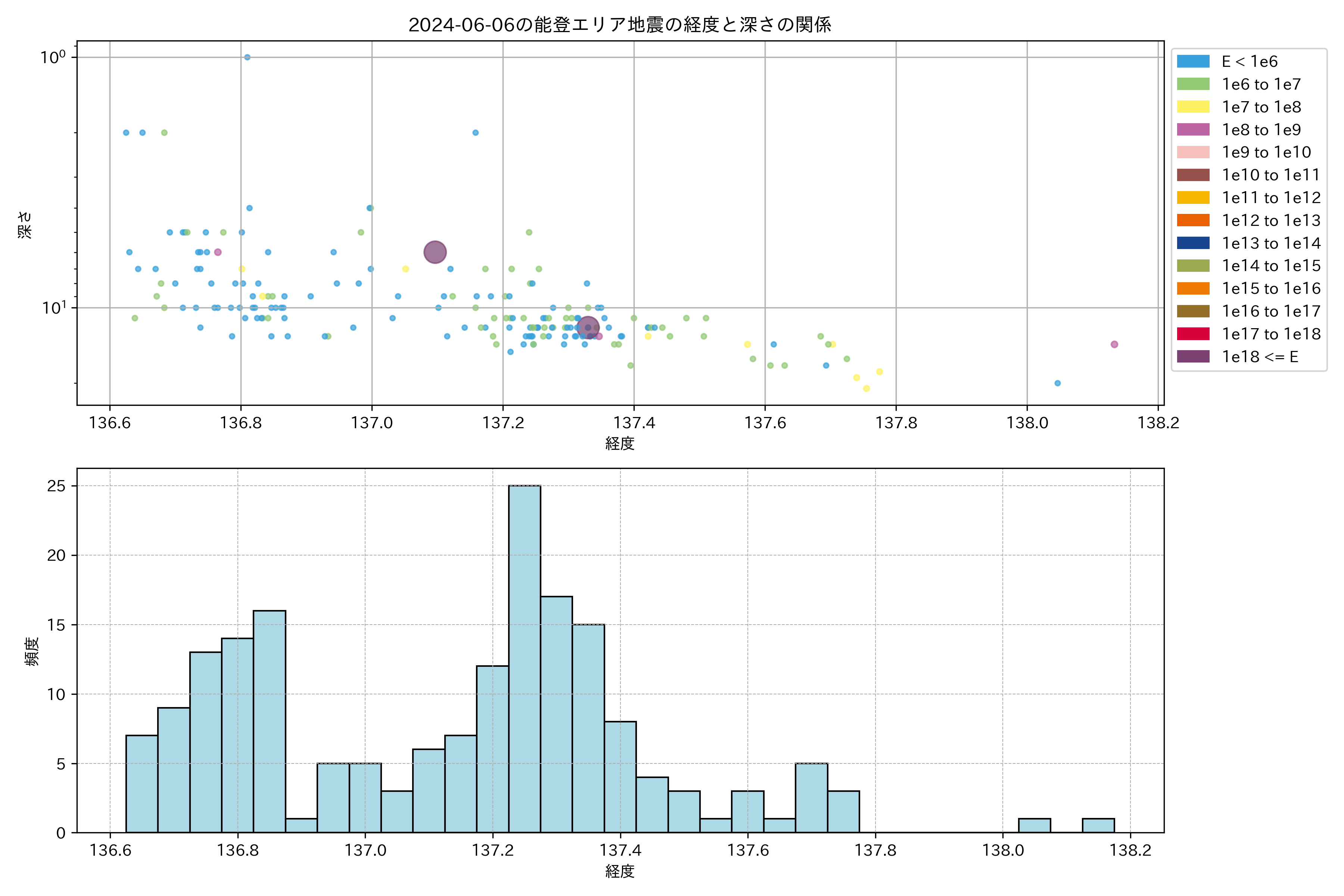Viewport: 1344px width, 896px height.
Task: Click the blue dot at depth 10^0
Action: pos(247,57)
